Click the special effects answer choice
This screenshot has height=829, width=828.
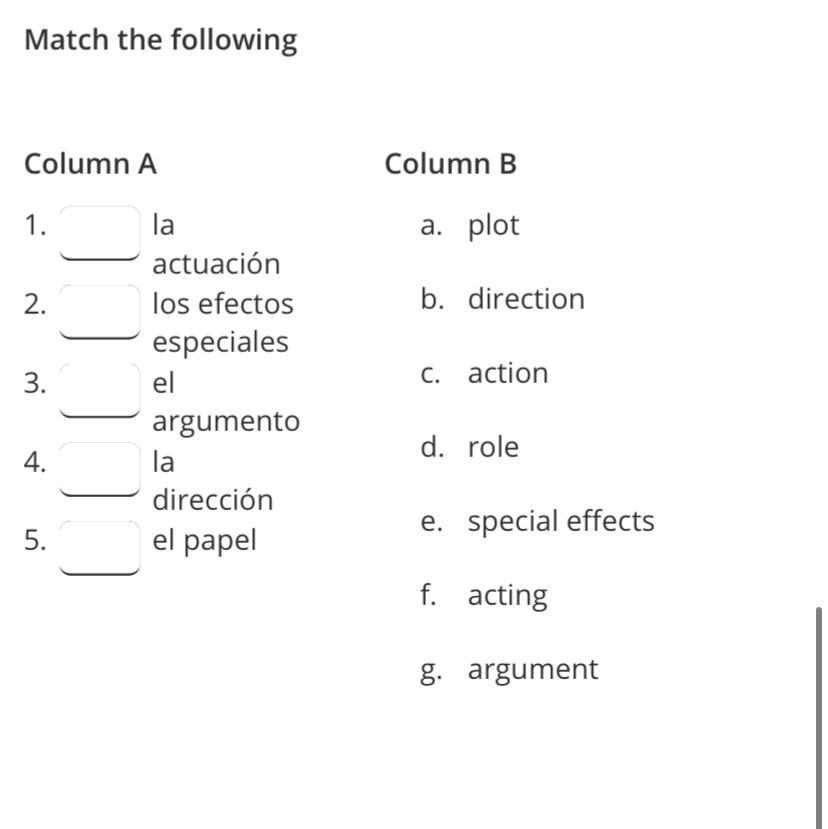pos(537,522)
